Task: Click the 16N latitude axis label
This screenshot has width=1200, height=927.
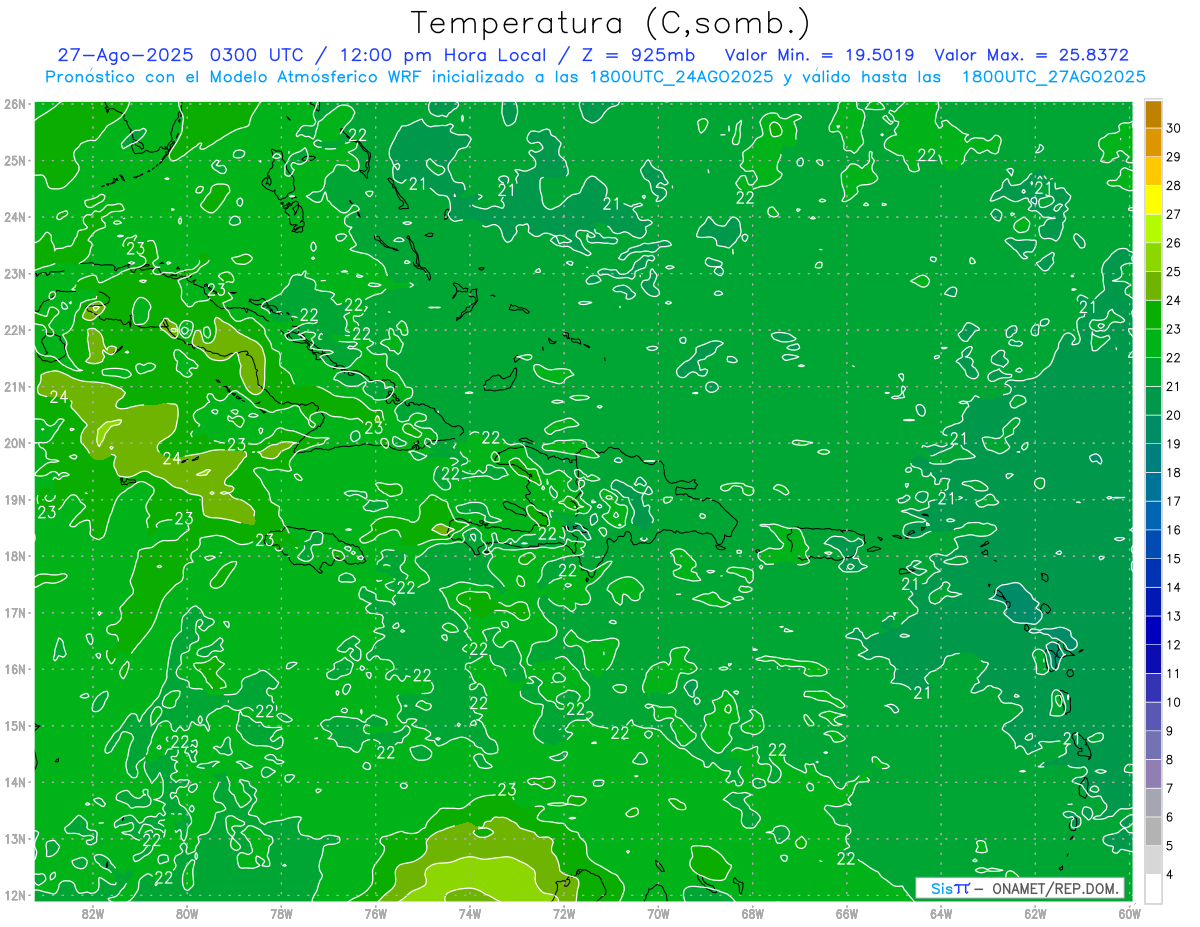Action: point(15,669)
